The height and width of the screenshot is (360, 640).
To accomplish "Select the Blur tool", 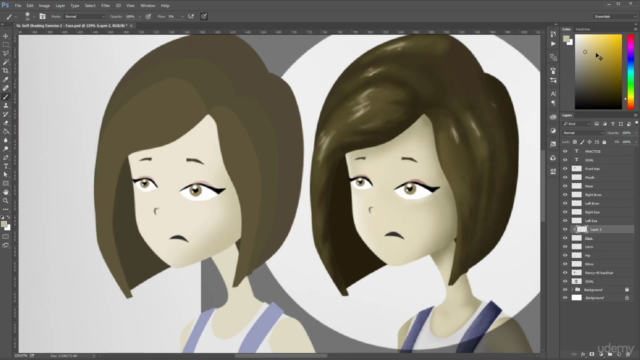I will pos(6,140).
